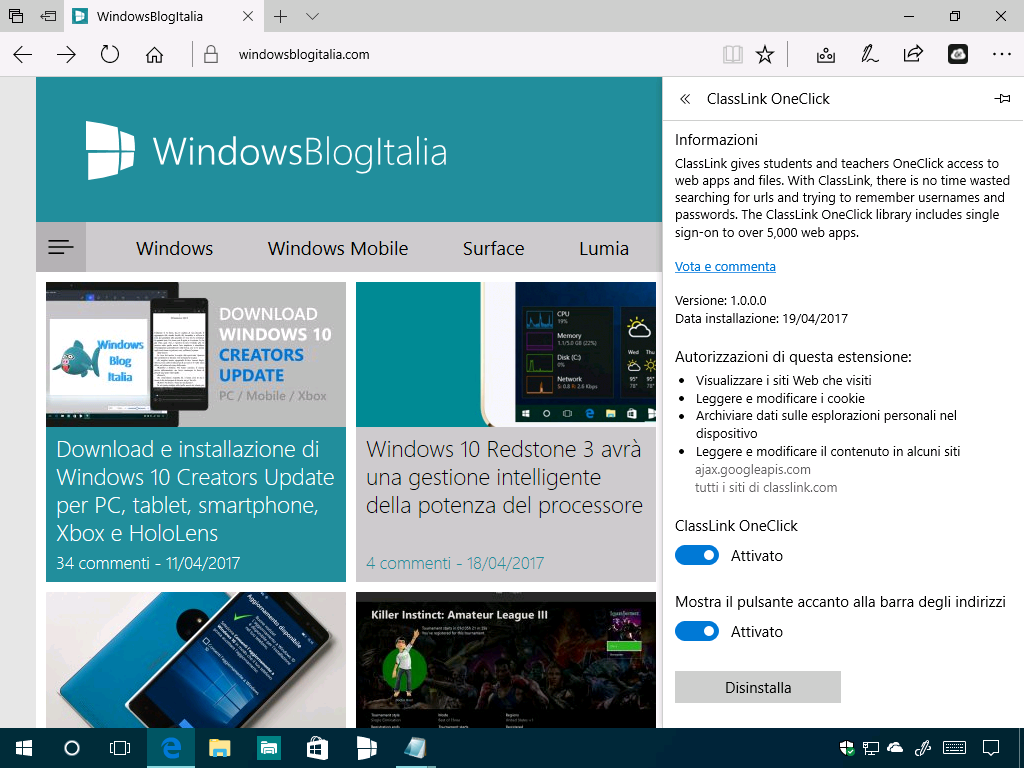Screen dimensions: 1024x768
Task: Open OneDrive cloud tray icon
Action: (x=895, y=748)
